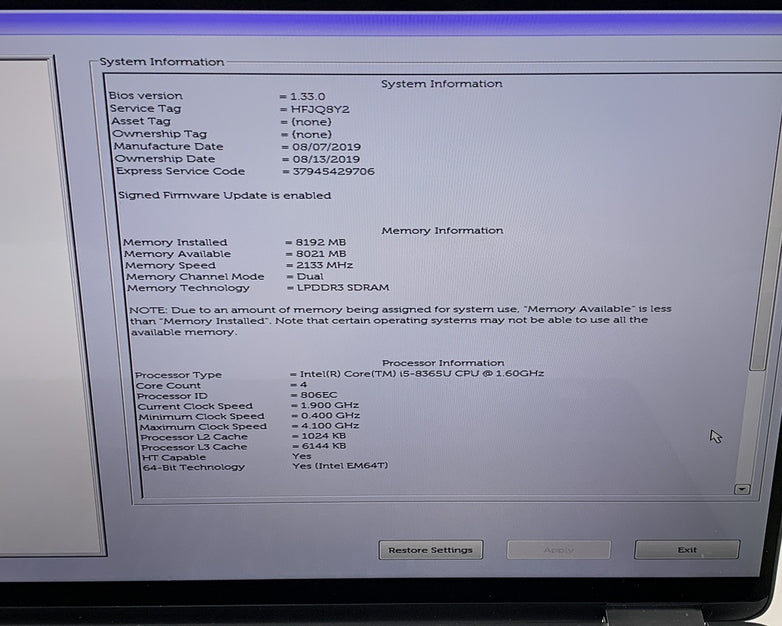Image resolution: width=782 pixels, height=626 pixels.
Task: Select Processor Type value Intel Core i5-8365U
Action: click(422, 374)
